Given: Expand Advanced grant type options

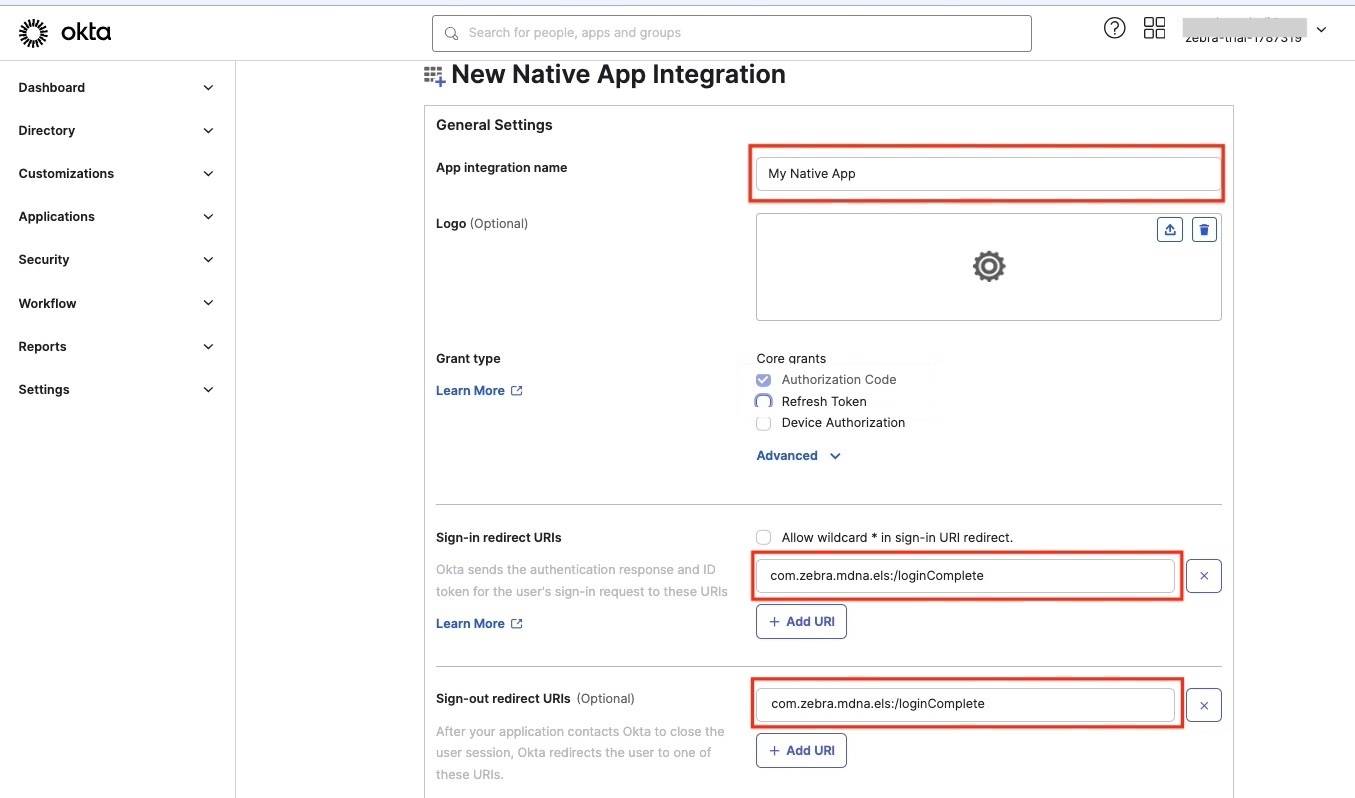Looking at the screenshot, I should coord(798,456).
